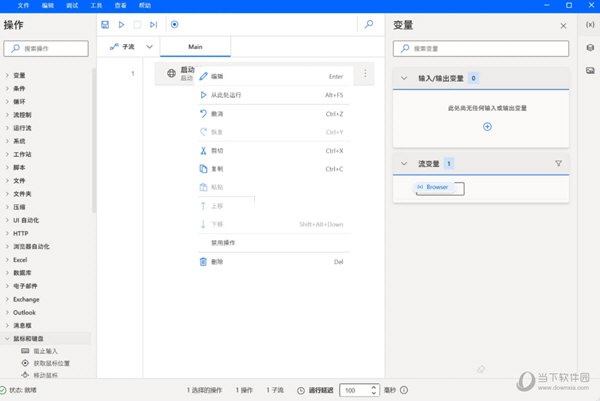
Task: Click the info icon beside 毫秒
Action: (404, 390)
